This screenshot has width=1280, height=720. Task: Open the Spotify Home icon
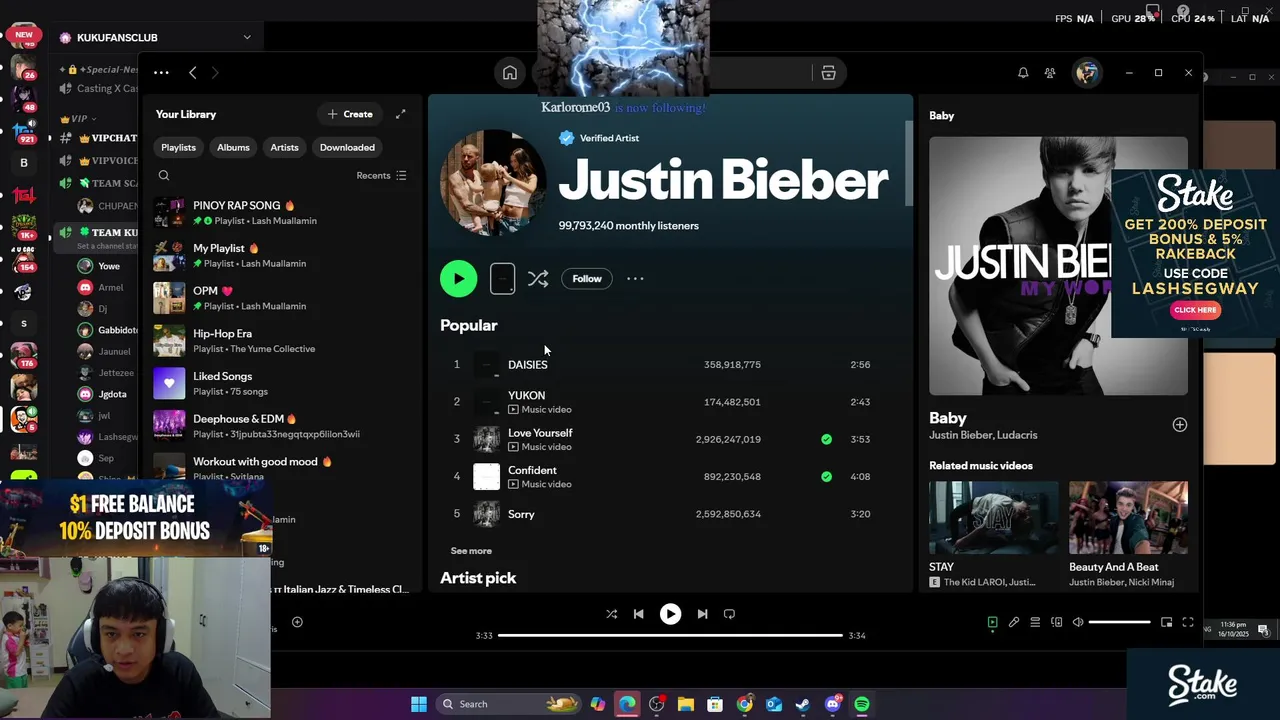click(510, 73)
